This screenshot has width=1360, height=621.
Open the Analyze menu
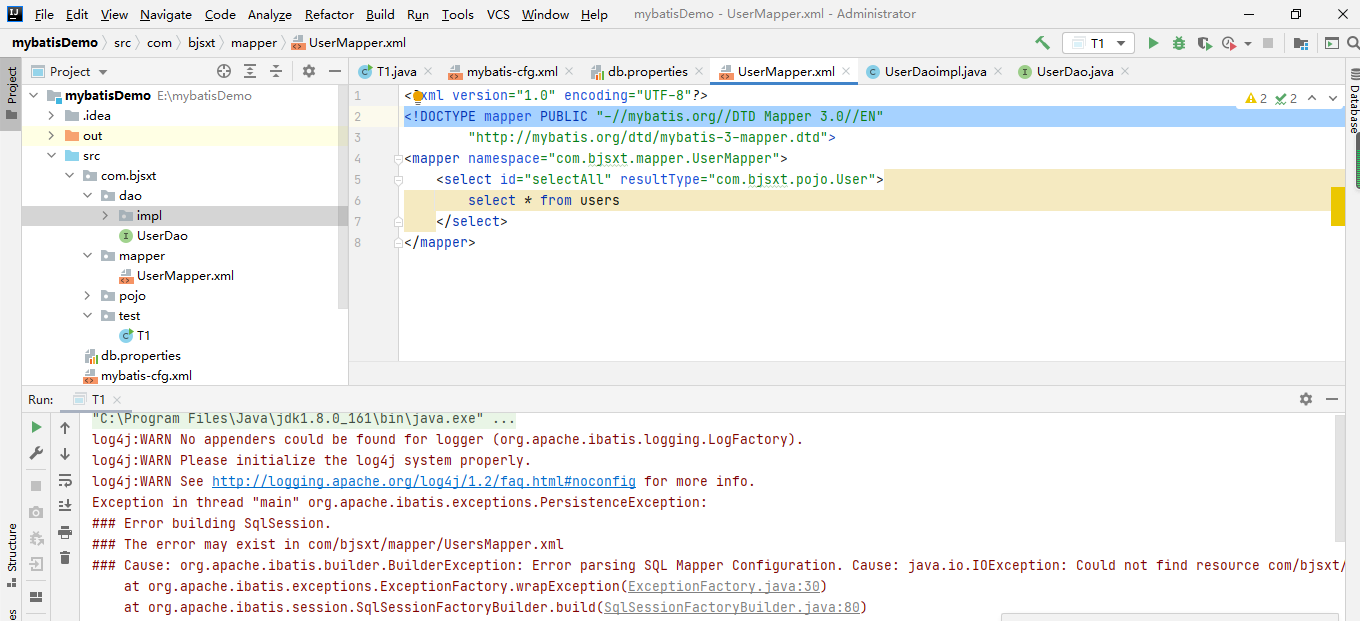270,14
